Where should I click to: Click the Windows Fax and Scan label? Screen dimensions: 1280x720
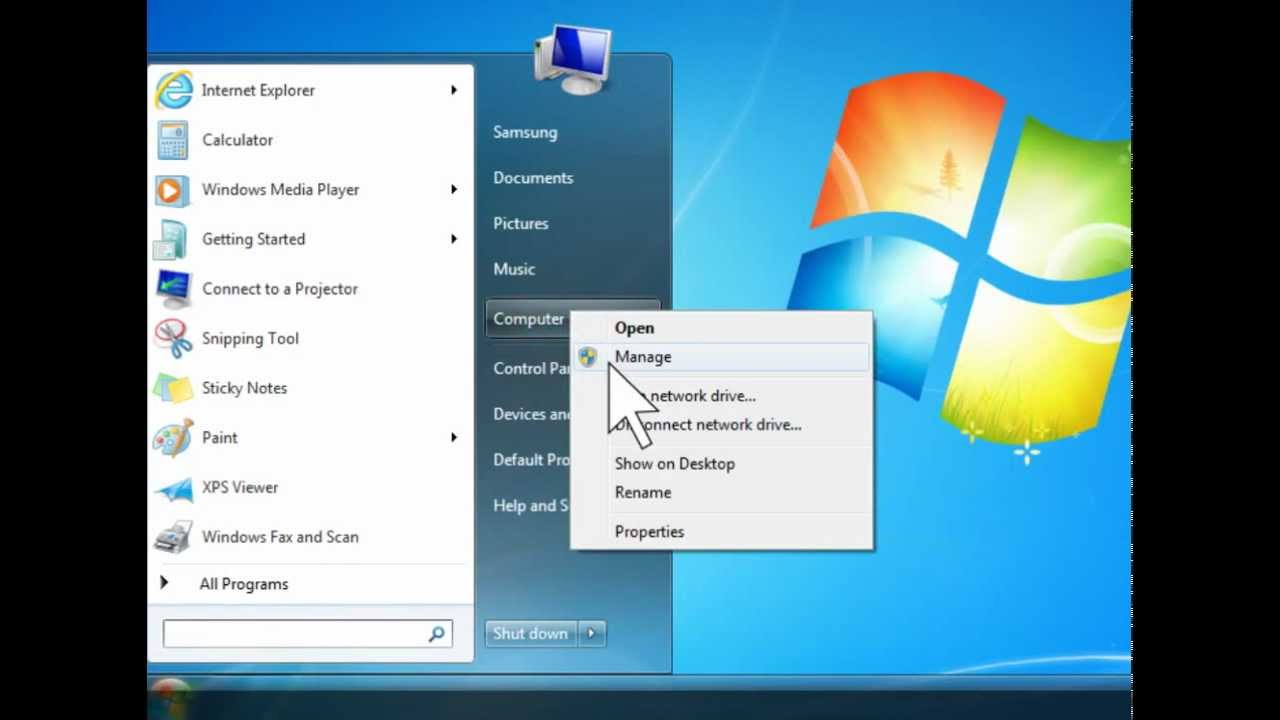tap(280, 537)
